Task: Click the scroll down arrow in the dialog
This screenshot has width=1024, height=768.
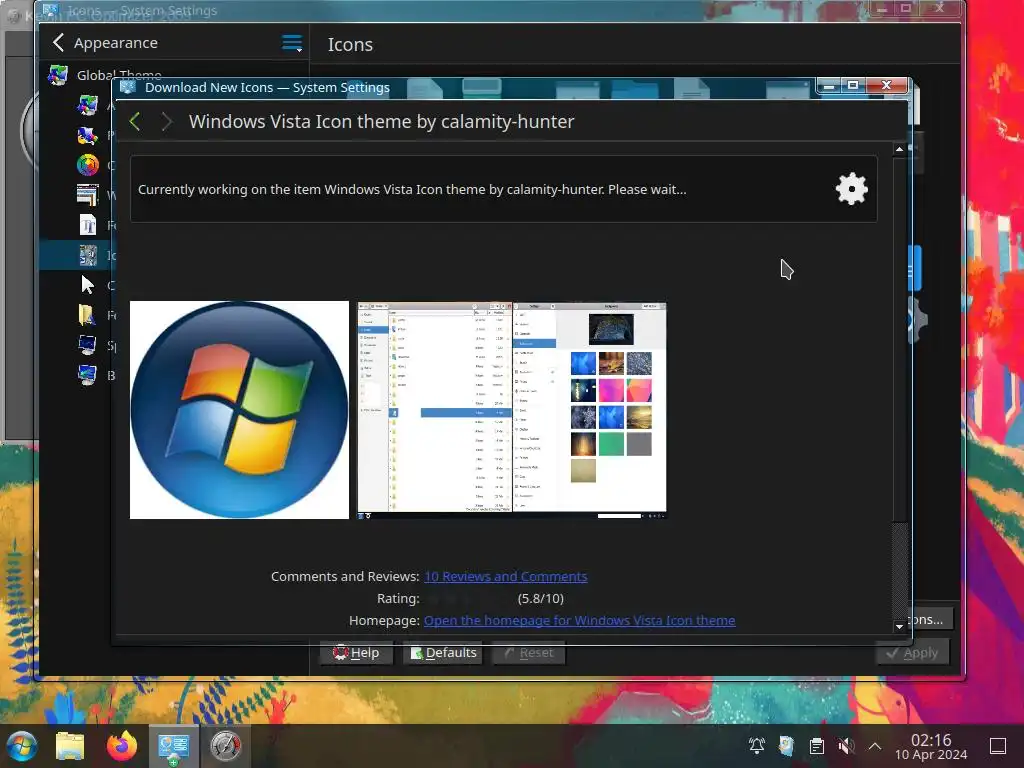Action: 899,626
